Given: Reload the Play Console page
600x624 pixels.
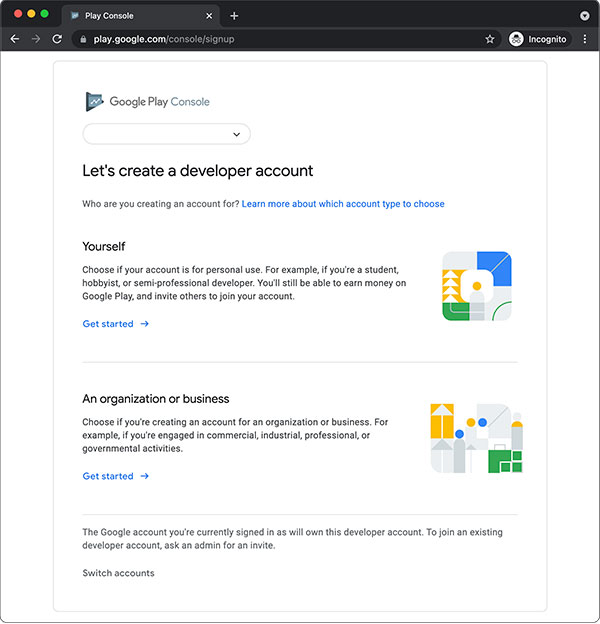Looking at the screenshot, I should [x=57, y=39].
